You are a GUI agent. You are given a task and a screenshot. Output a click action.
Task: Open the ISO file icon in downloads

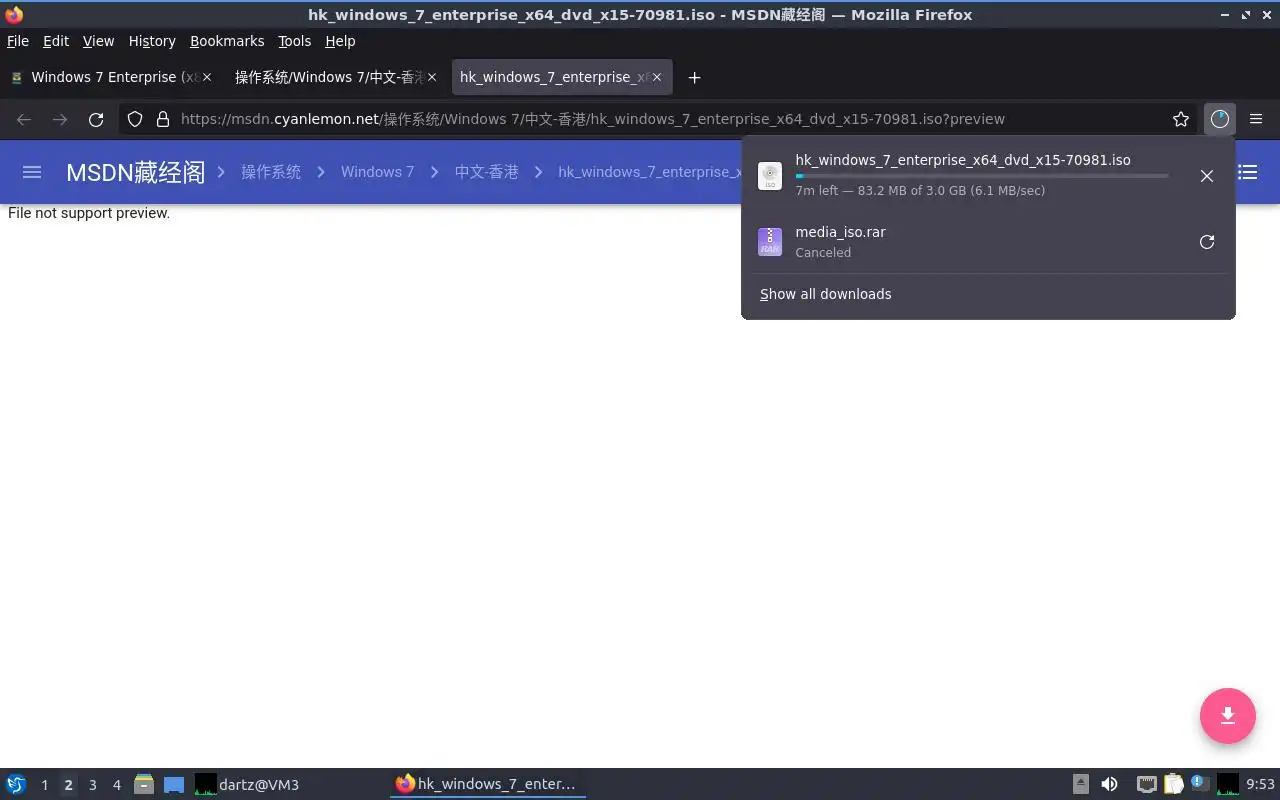pyautogui.click(x=770, y=176)
